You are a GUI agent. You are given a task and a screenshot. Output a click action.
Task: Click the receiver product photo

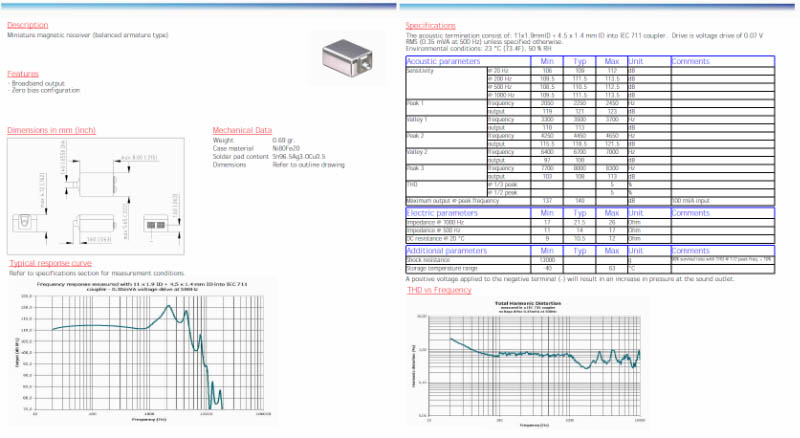coord(347,58)
